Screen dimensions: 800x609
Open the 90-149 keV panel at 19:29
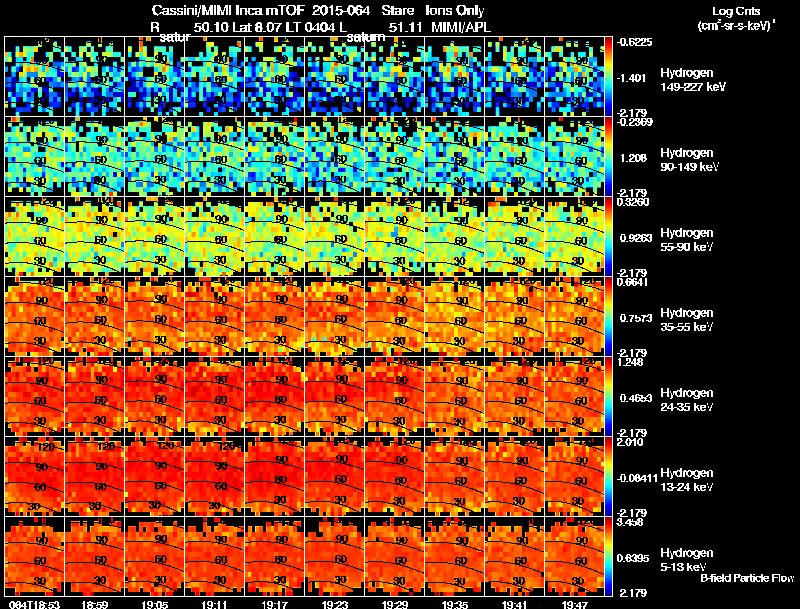point(394,157)
